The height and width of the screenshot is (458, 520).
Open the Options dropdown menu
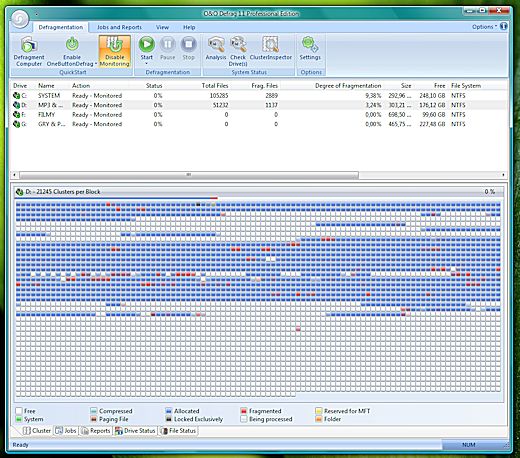click(x=484, y=27)
